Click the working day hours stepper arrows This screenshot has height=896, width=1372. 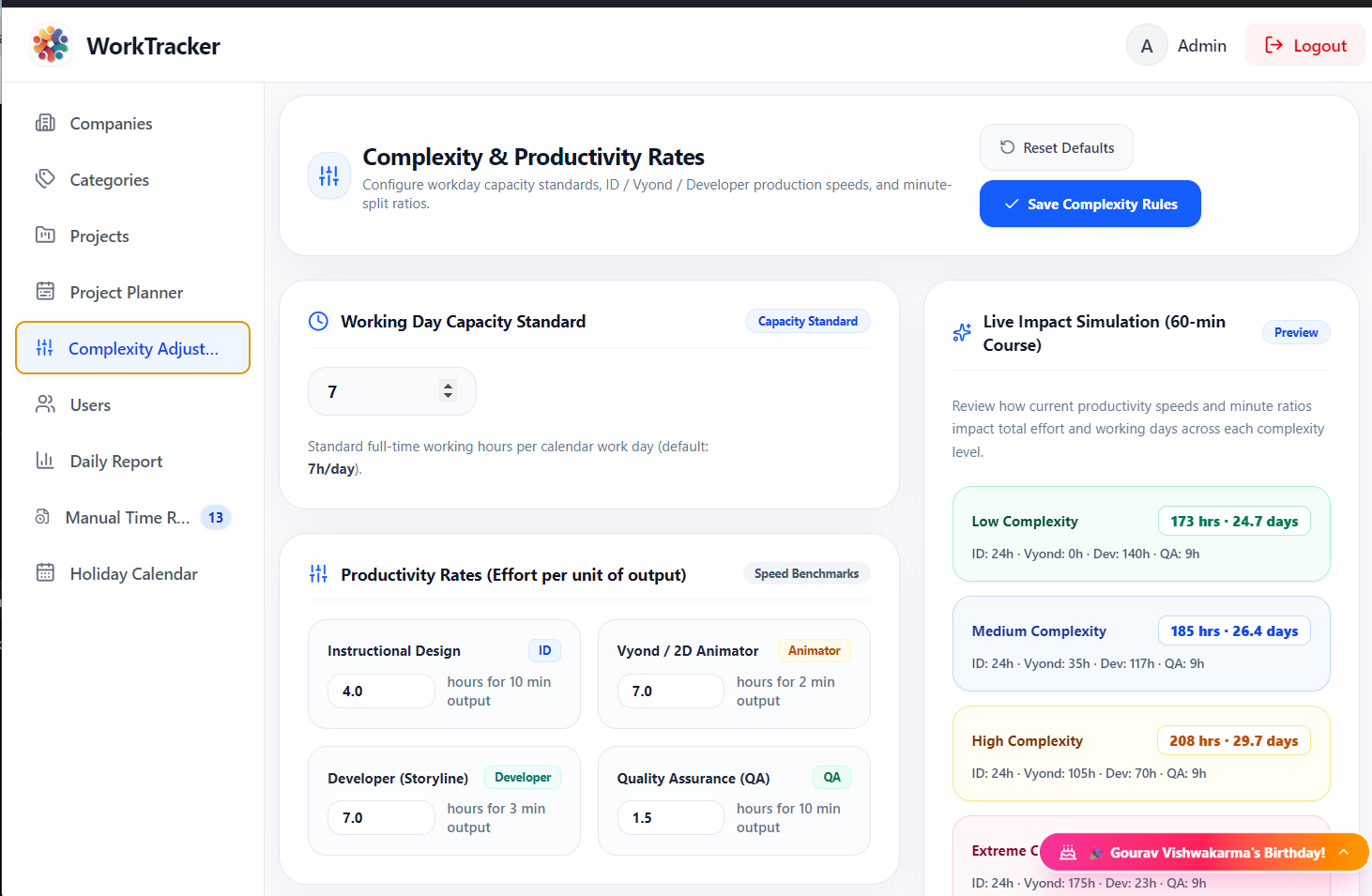pyautogui.click(x=449, y=391)
